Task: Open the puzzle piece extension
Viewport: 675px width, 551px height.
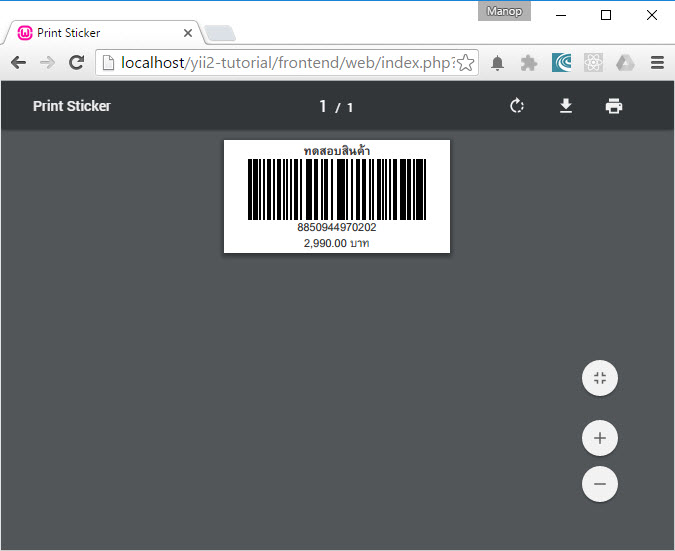Action: 529,63
